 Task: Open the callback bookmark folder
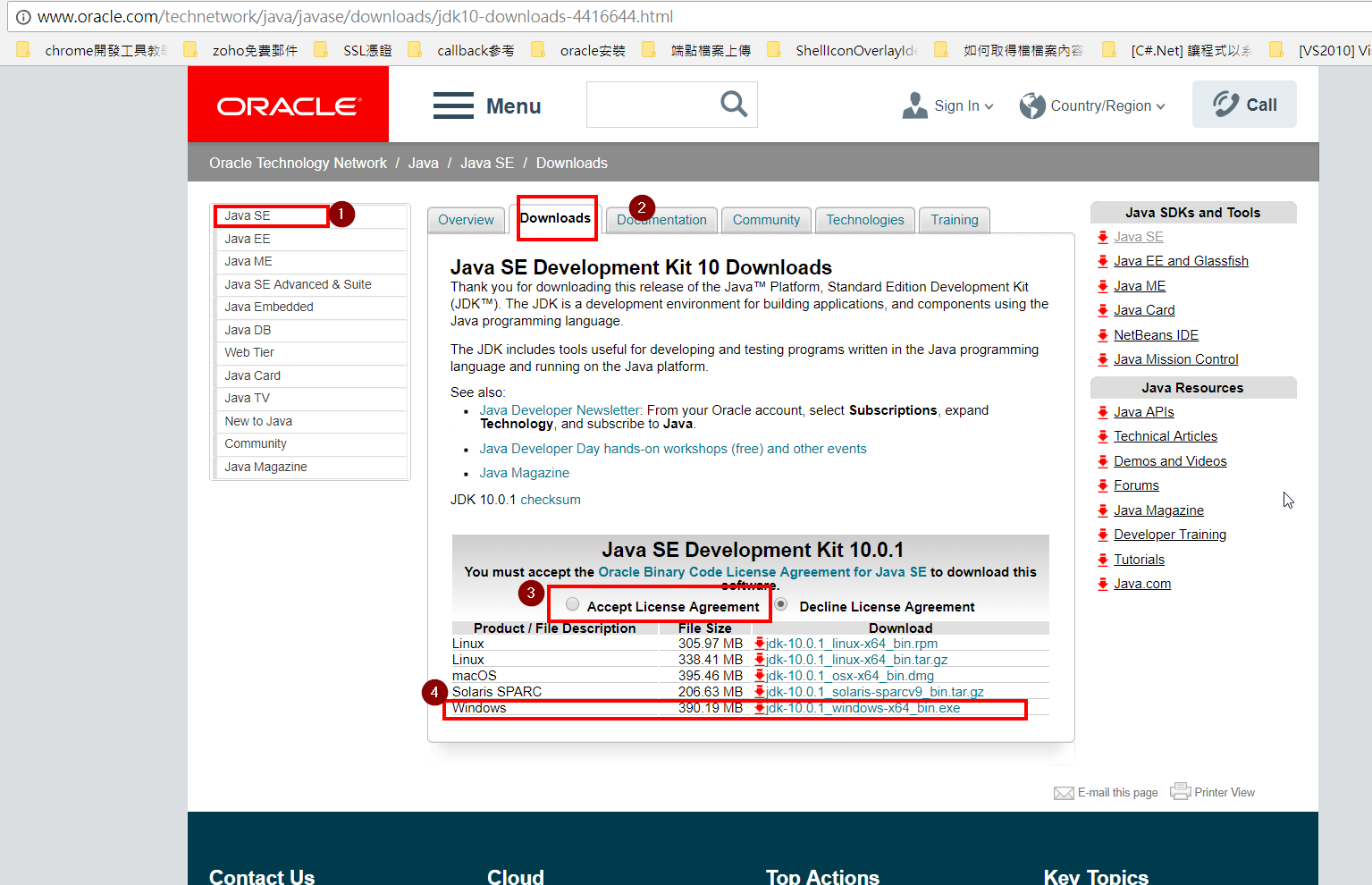461,50
